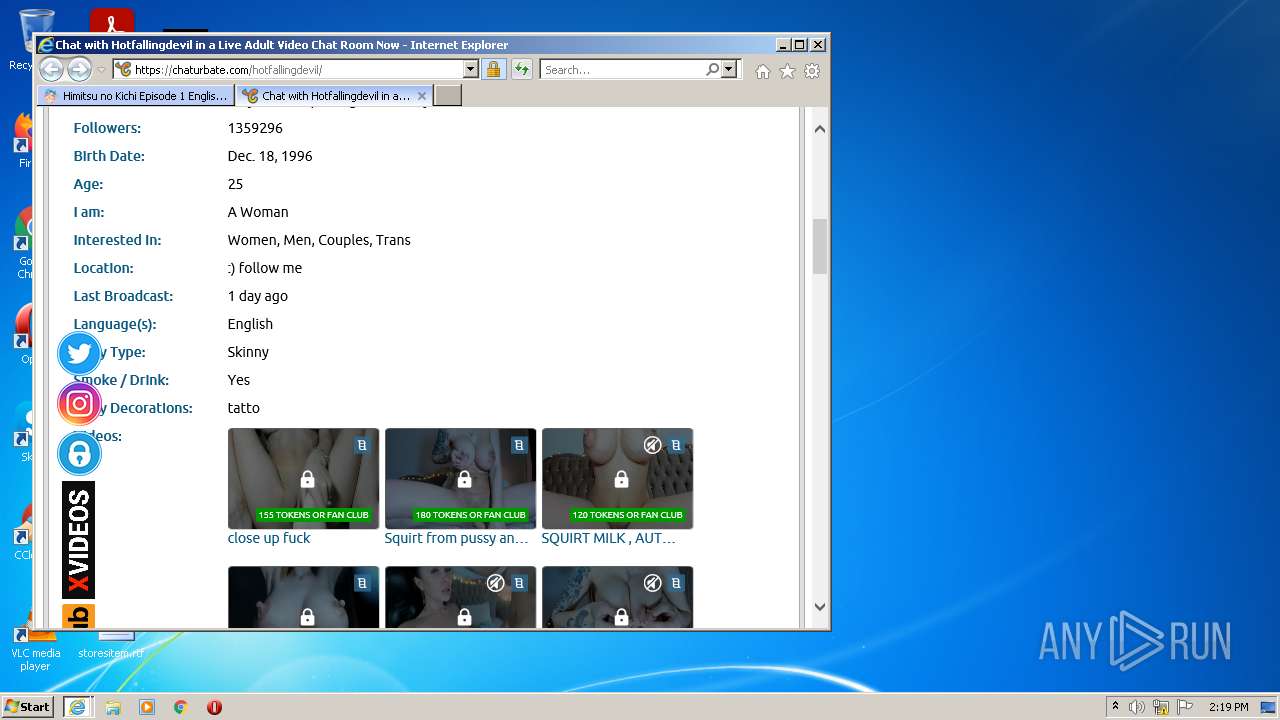The width and height of the screenshot is (1280, 720).
Task: Expand the address bar autocomplete dropdown
Action: coord(470,70)
